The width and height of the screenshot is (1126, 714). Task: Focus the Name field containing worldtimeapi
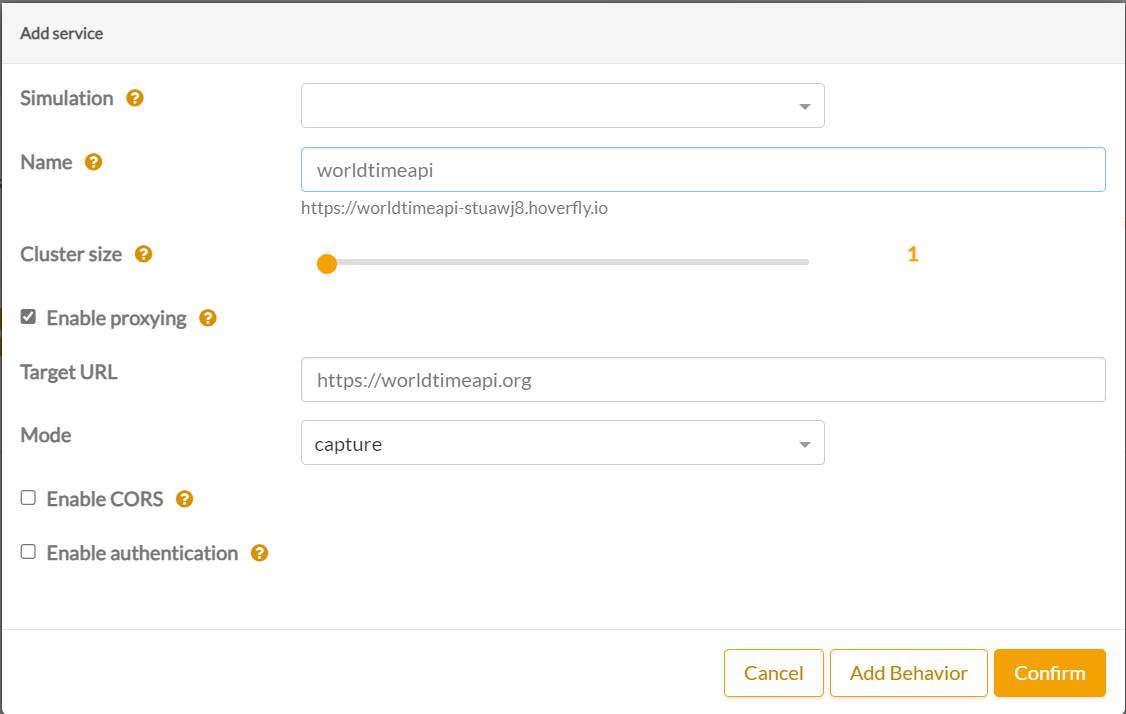pos(702,170)
